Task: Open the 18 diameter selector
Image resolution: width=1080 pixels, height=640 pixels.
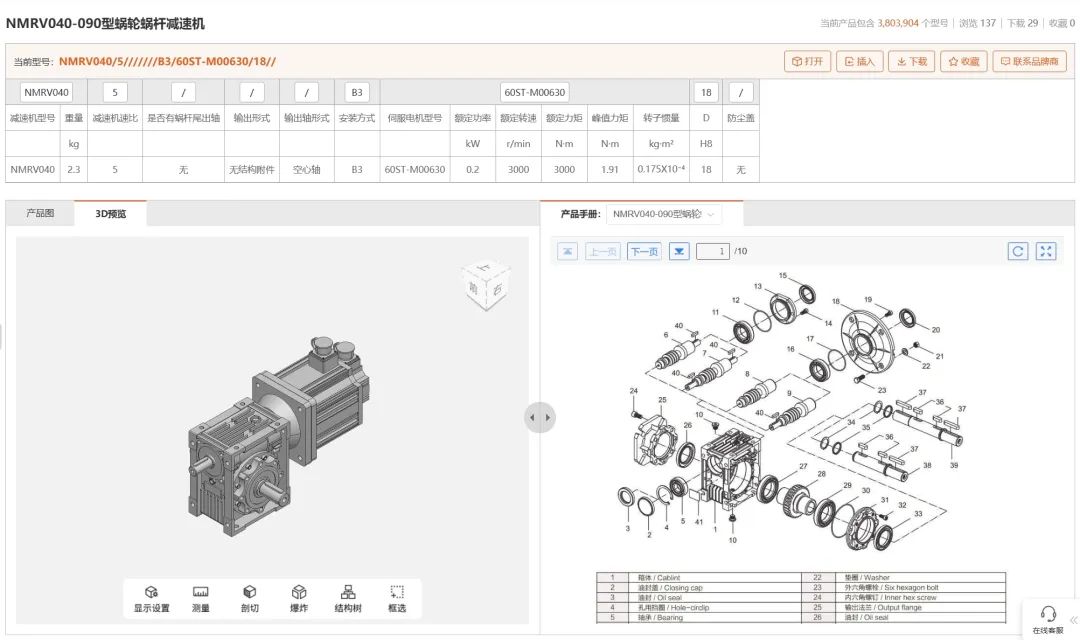Action: (x=706, y=92)
